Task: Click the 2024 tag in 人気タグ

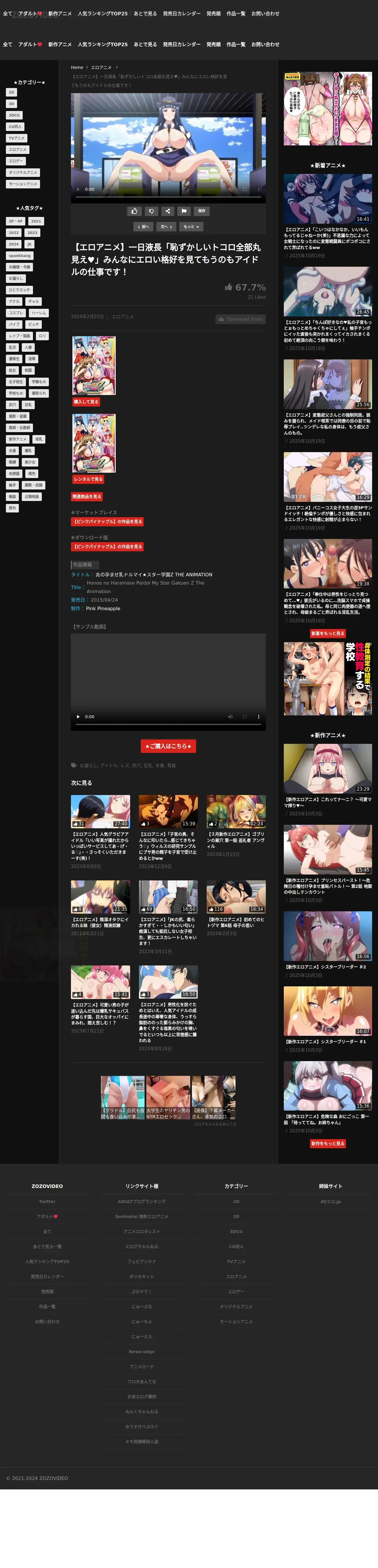Action: click(13, 244)
